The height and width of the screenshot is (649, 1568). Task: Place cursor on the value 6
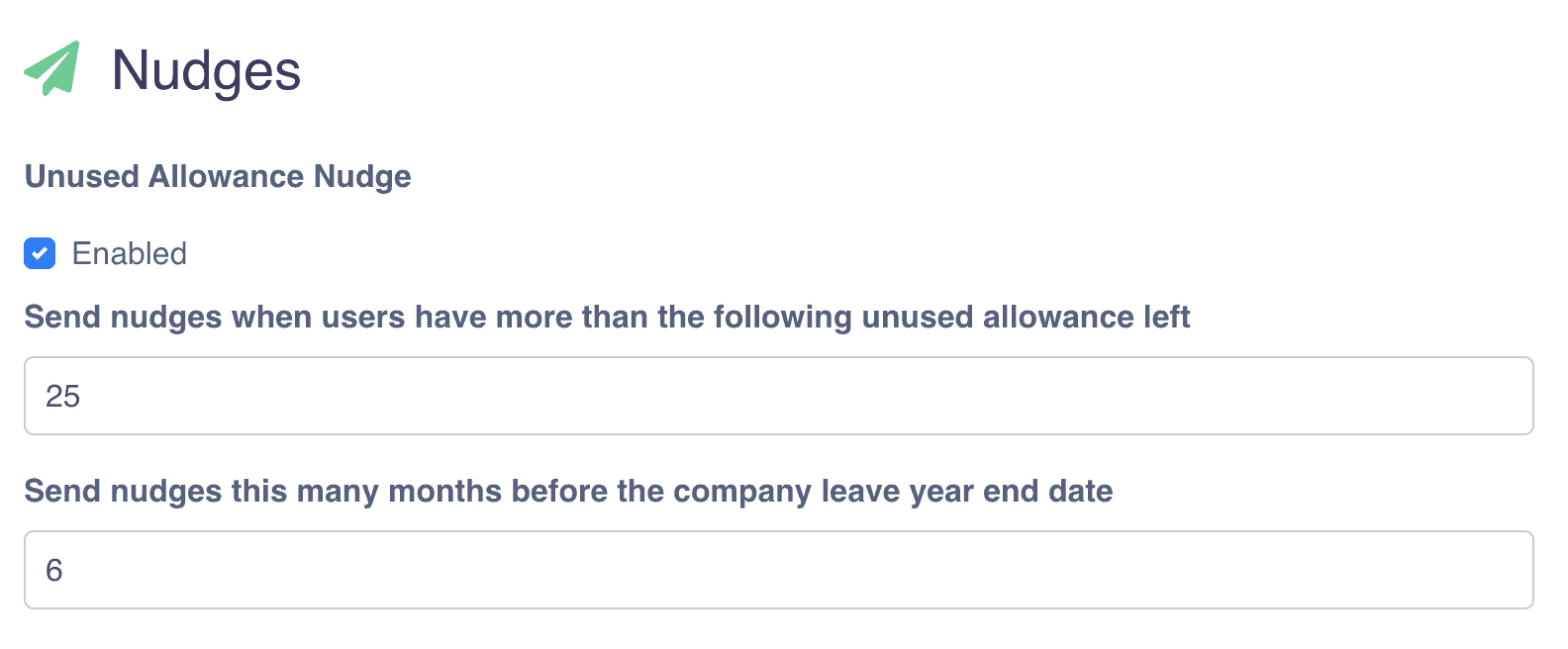pyautogui.click(x=54, y=570)
